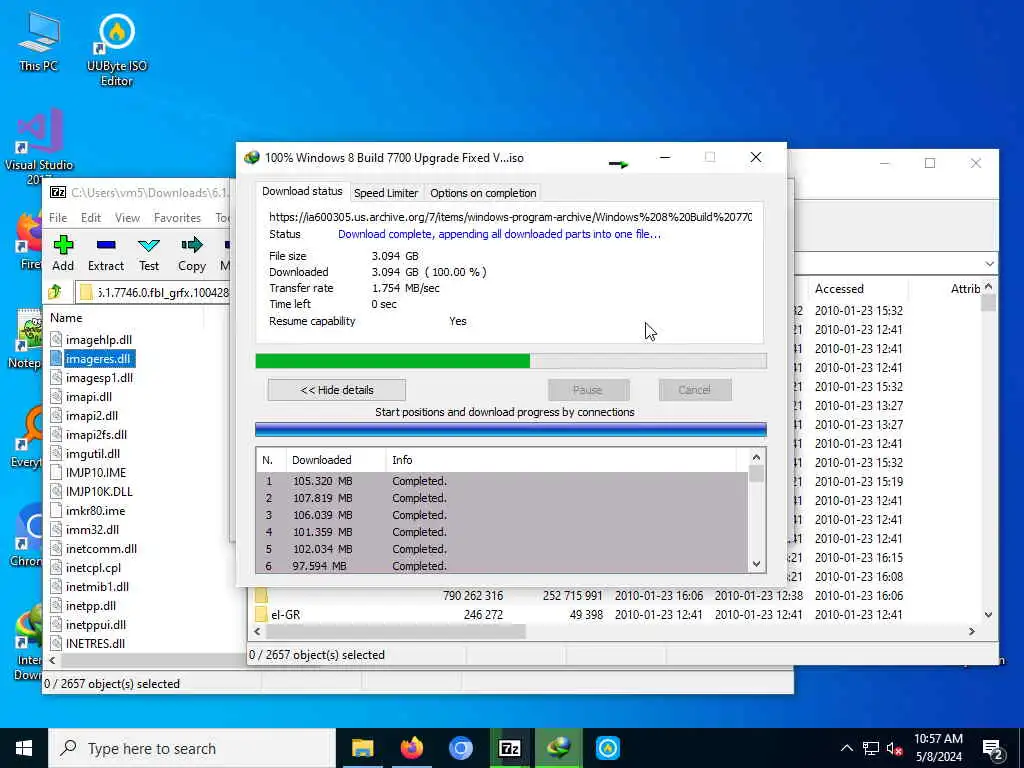Switch to Internet Download Manager in taskbar

pos(558,748)
